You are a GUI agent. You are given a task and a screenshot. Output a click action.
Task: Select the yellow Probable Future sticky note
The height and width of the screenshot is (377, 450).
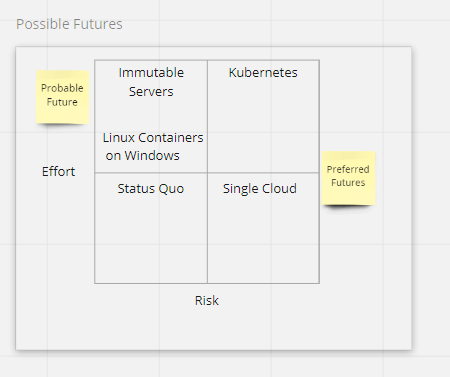pos(62,97)
